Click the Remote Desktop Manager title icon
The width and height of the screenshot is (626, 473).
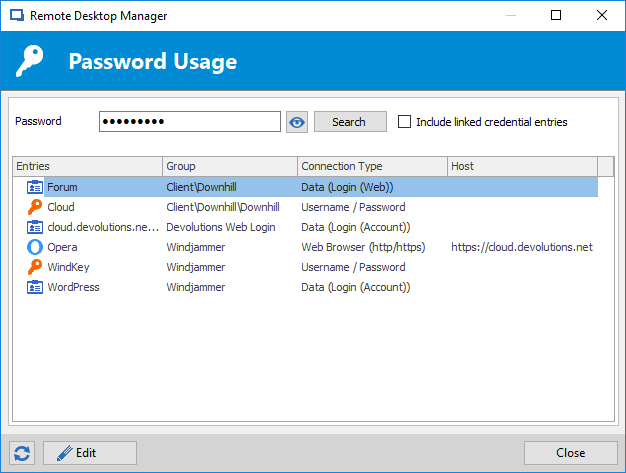[x=17, y=16]
